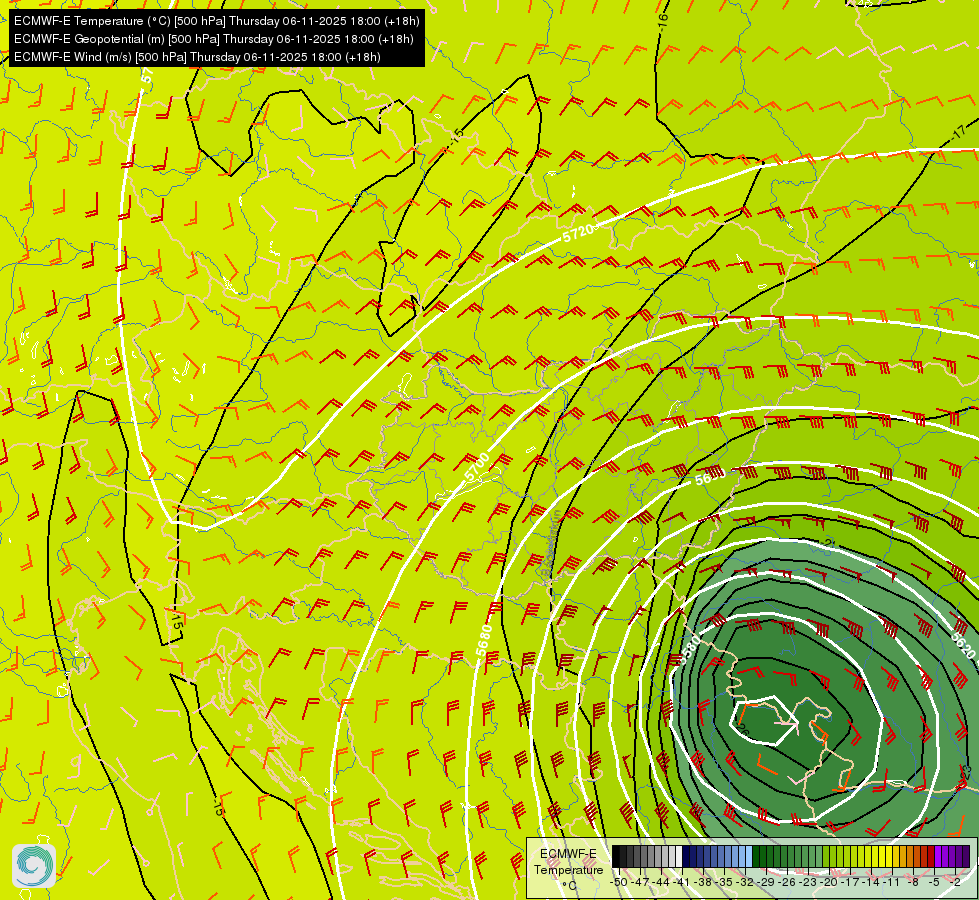Click the -2 value on the color scale
The image size is (979, 900).
click(955, 882)
